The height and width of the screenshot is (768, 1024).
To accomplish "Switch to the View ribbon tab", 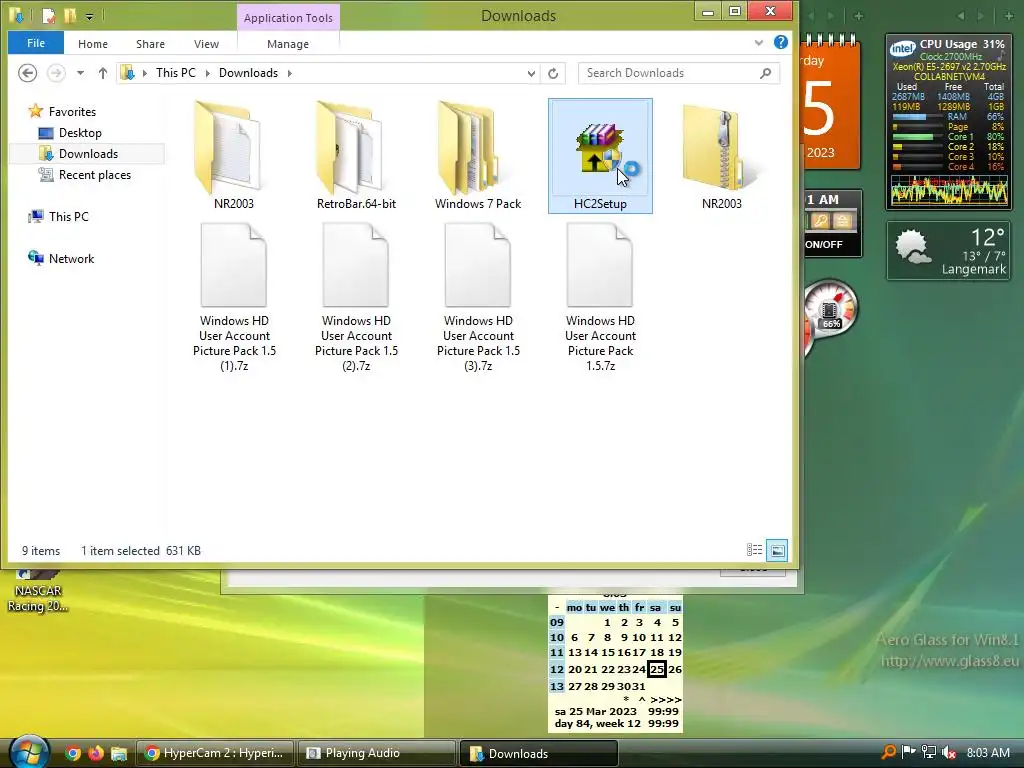I will pyautogui.click(x=206, y=44).
